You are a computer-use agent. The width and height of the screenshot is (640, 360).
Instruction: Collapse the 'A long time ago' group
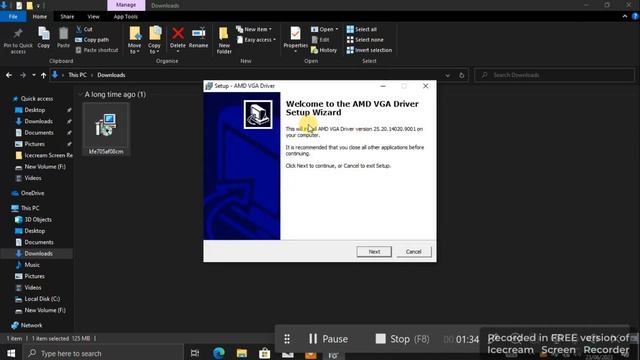[x=80, y=94]
